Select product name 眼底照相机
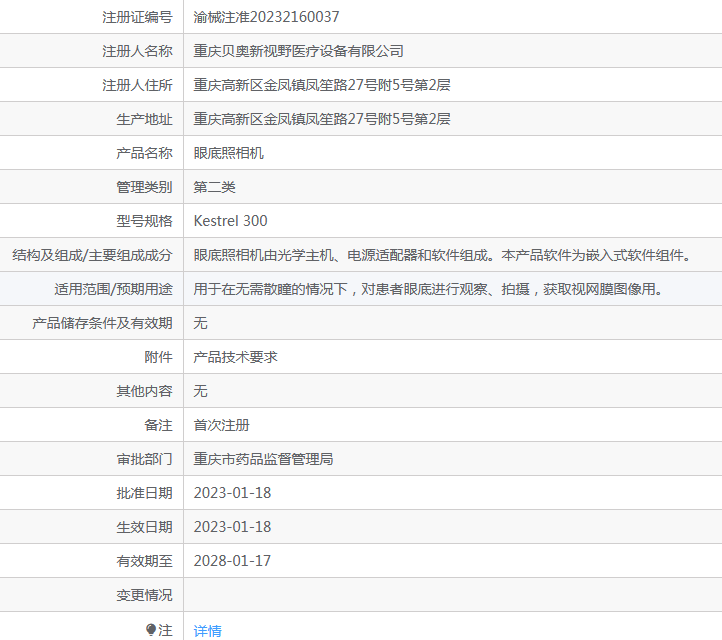Image resolution: width=722 pixels, height=640 pixels. [x=228, y=153]
